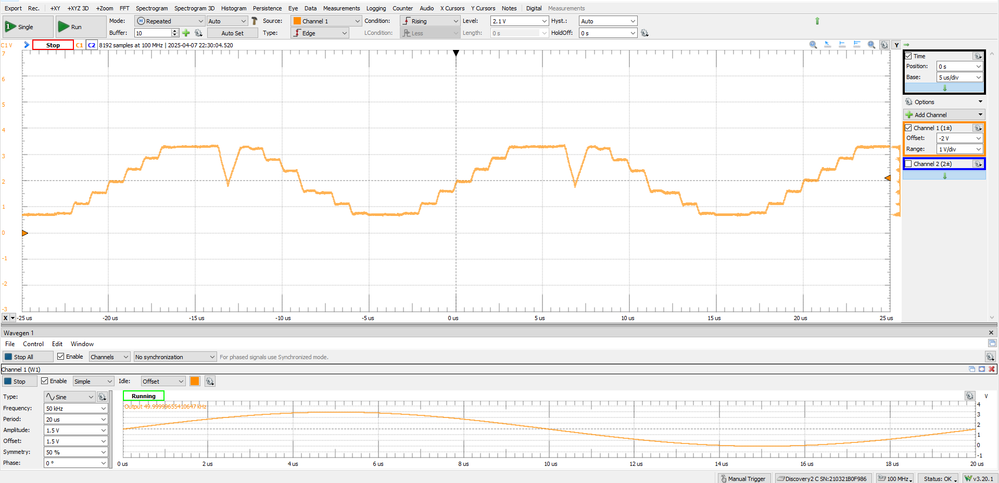The height and width of the screenshot is (483, 999).
Task: Click the Discovery2 device status button
Action: [x=824, y=478]
